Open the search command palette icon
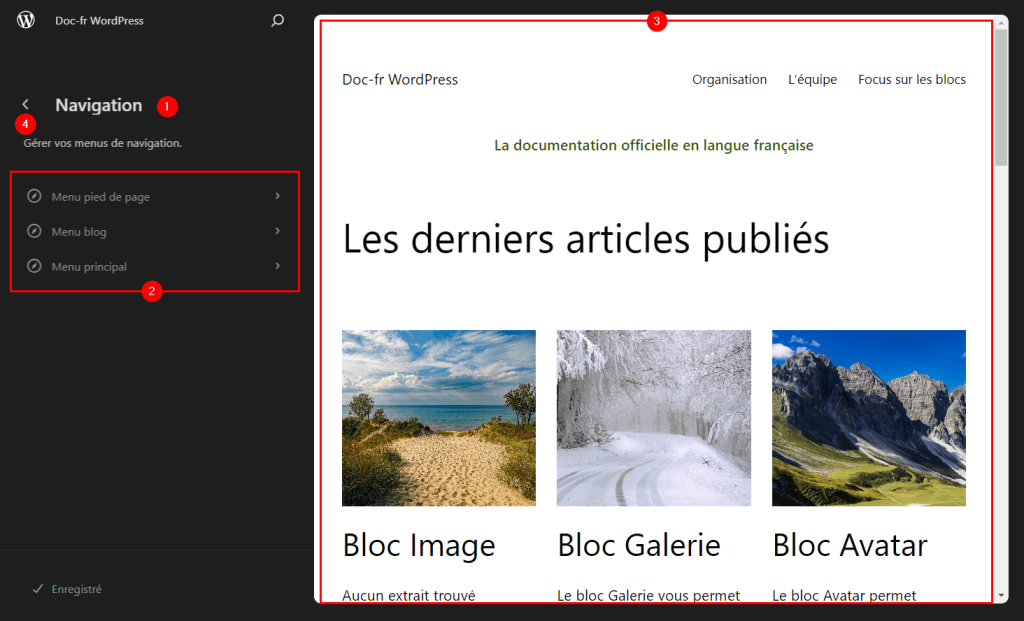1024x621 pixels. (278, 20)
